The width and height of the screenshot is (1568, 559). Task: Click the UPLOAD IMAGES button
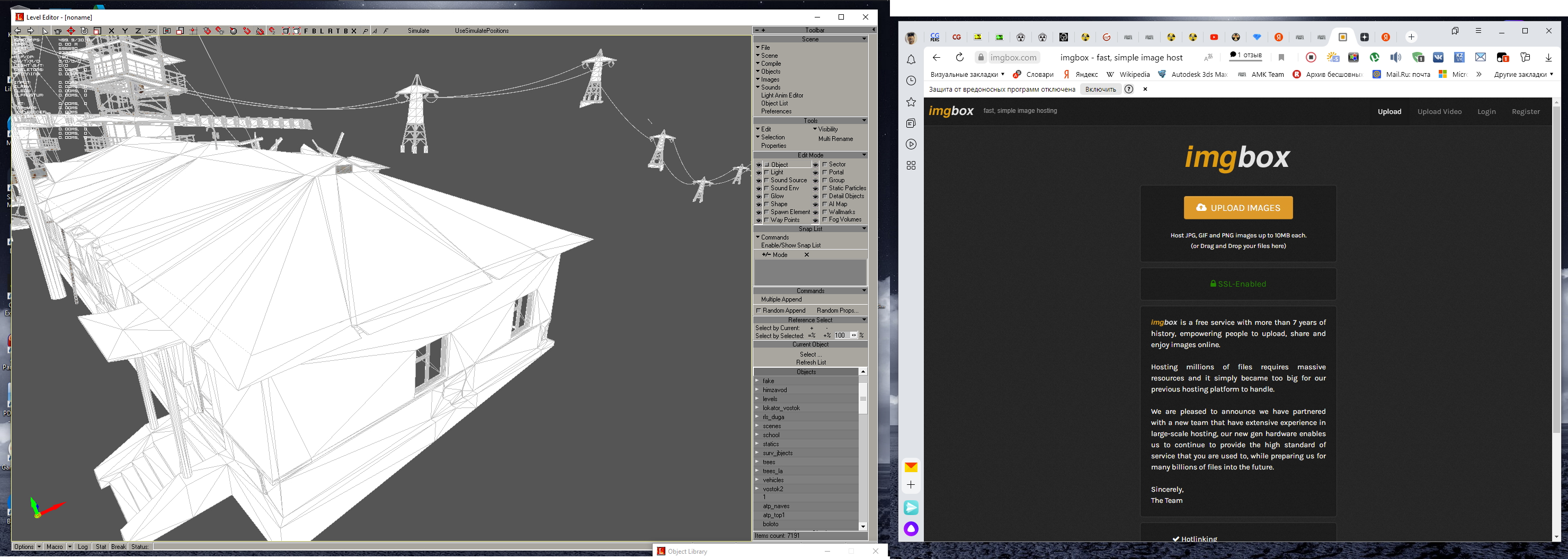[1238, 208]
